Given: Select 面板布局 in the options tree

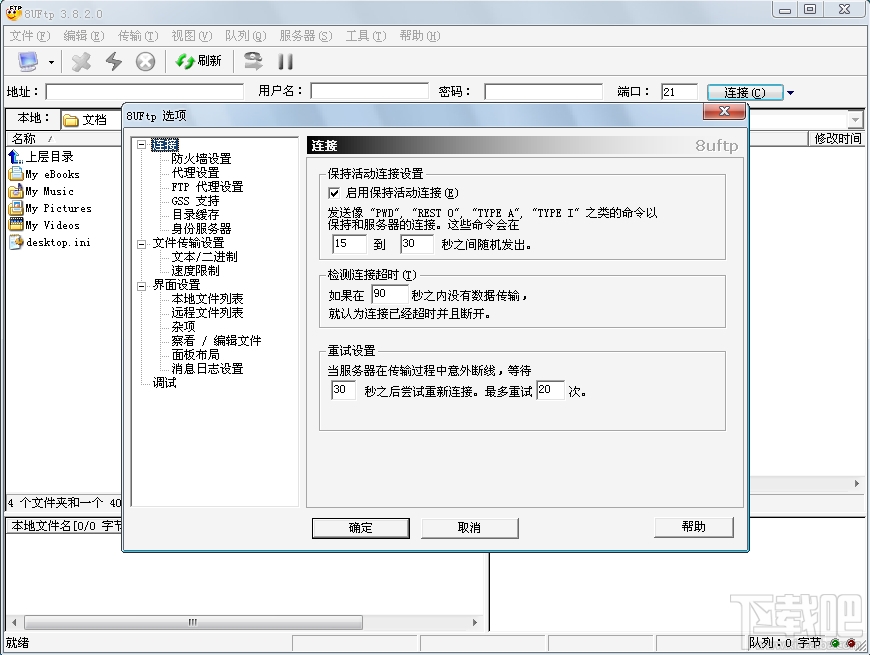Looking at the screenshot, I should coord(195,354).
